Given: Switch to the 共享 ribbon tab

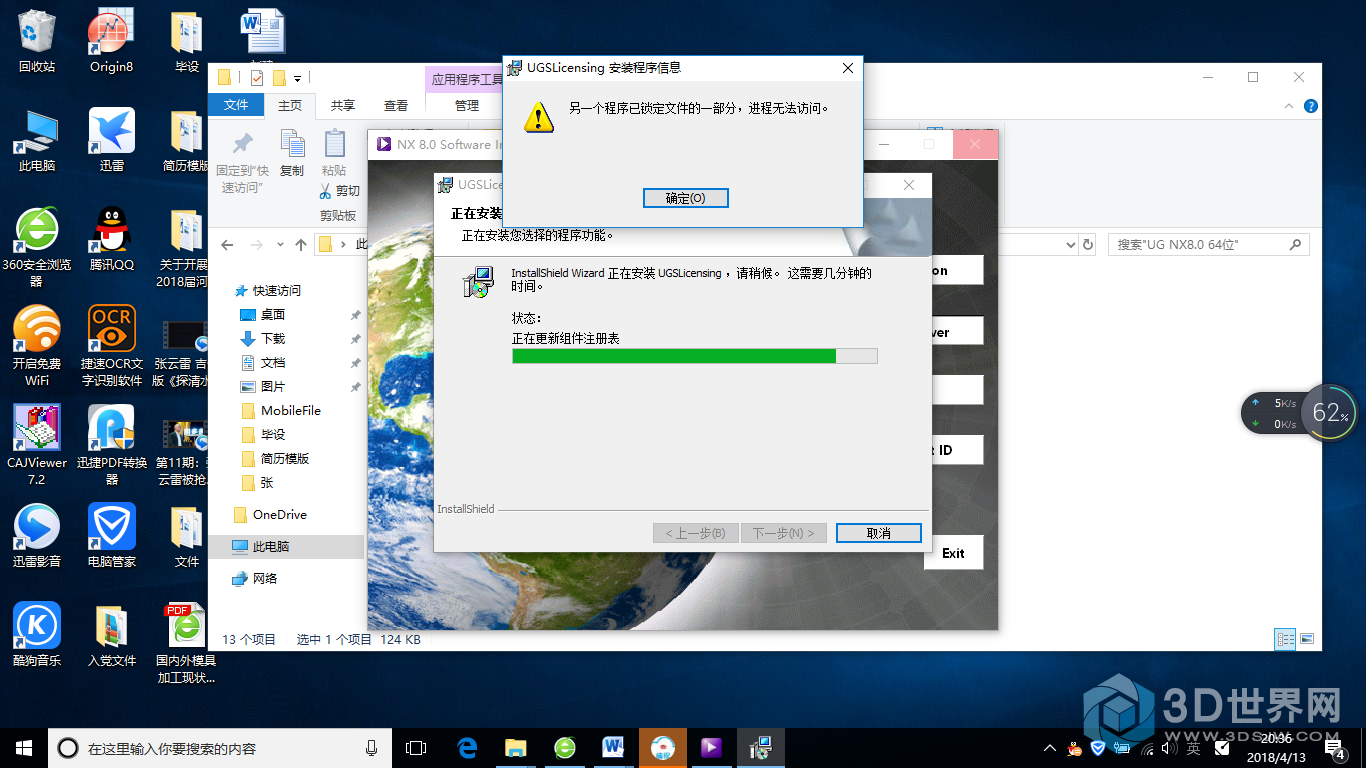Looking at the screenshot, I should [x=343, y=105].
